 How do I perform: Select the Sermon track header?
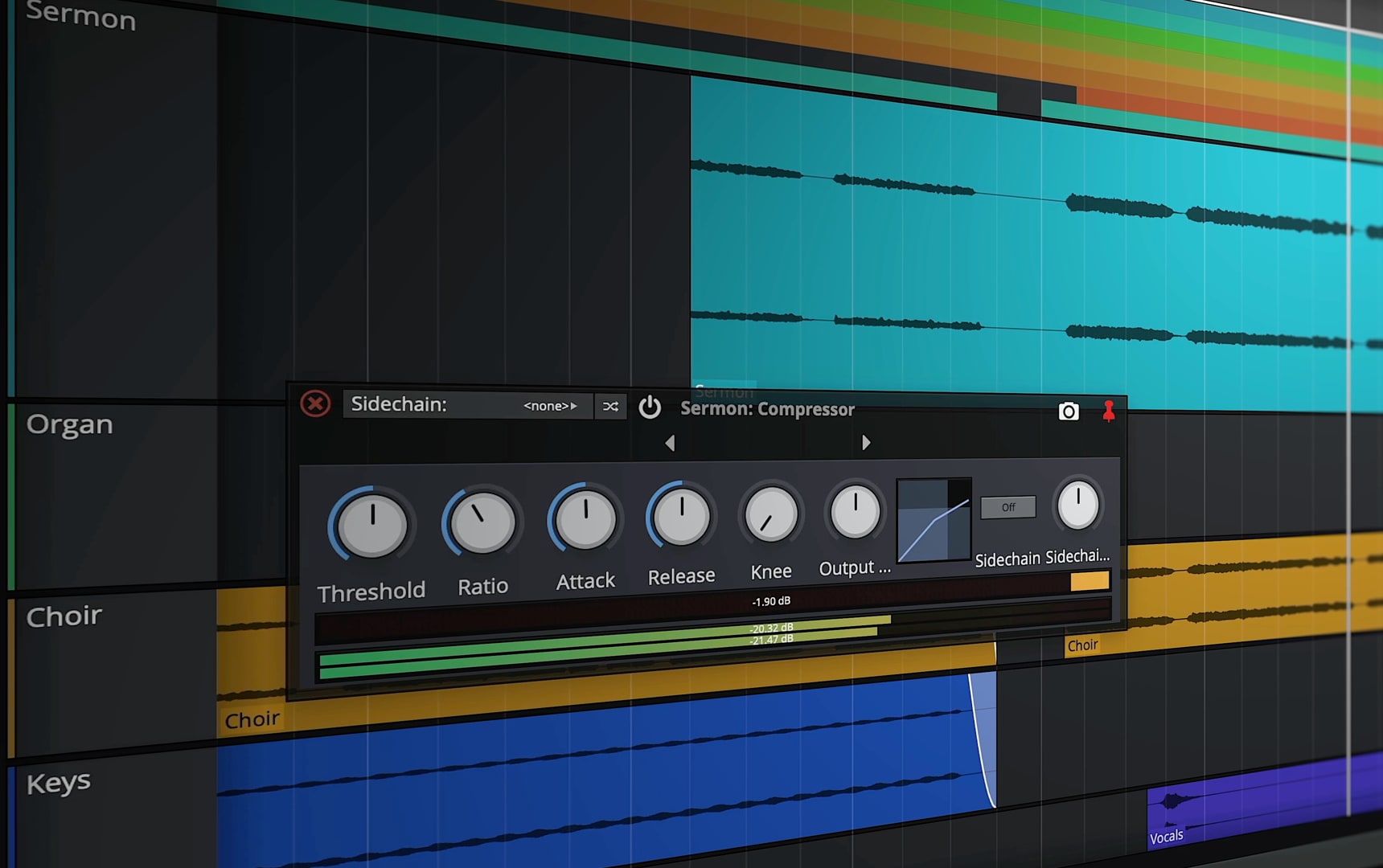tap(113, 201)
